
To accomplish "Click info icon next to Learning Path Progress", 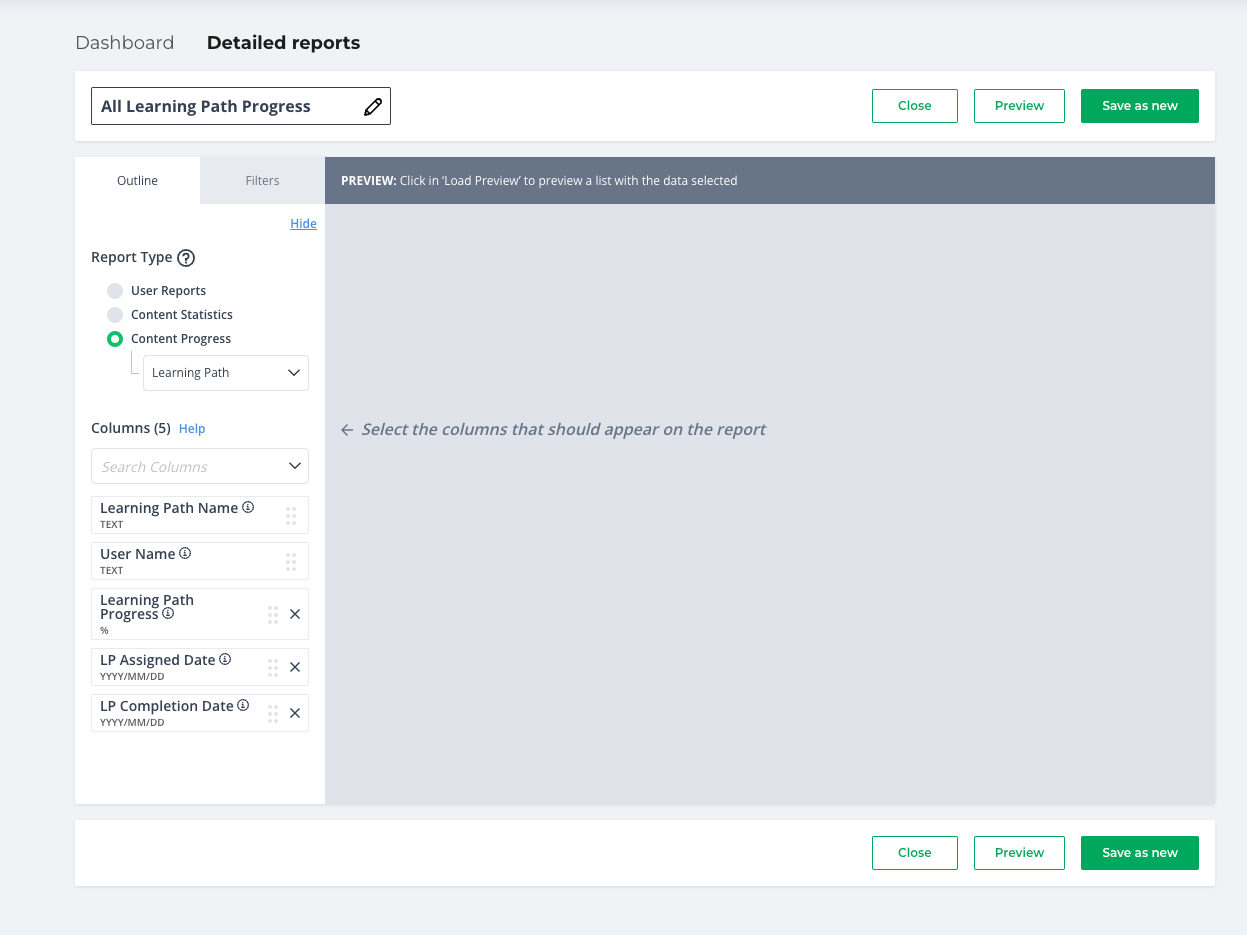I will click(x=168, y=613).
